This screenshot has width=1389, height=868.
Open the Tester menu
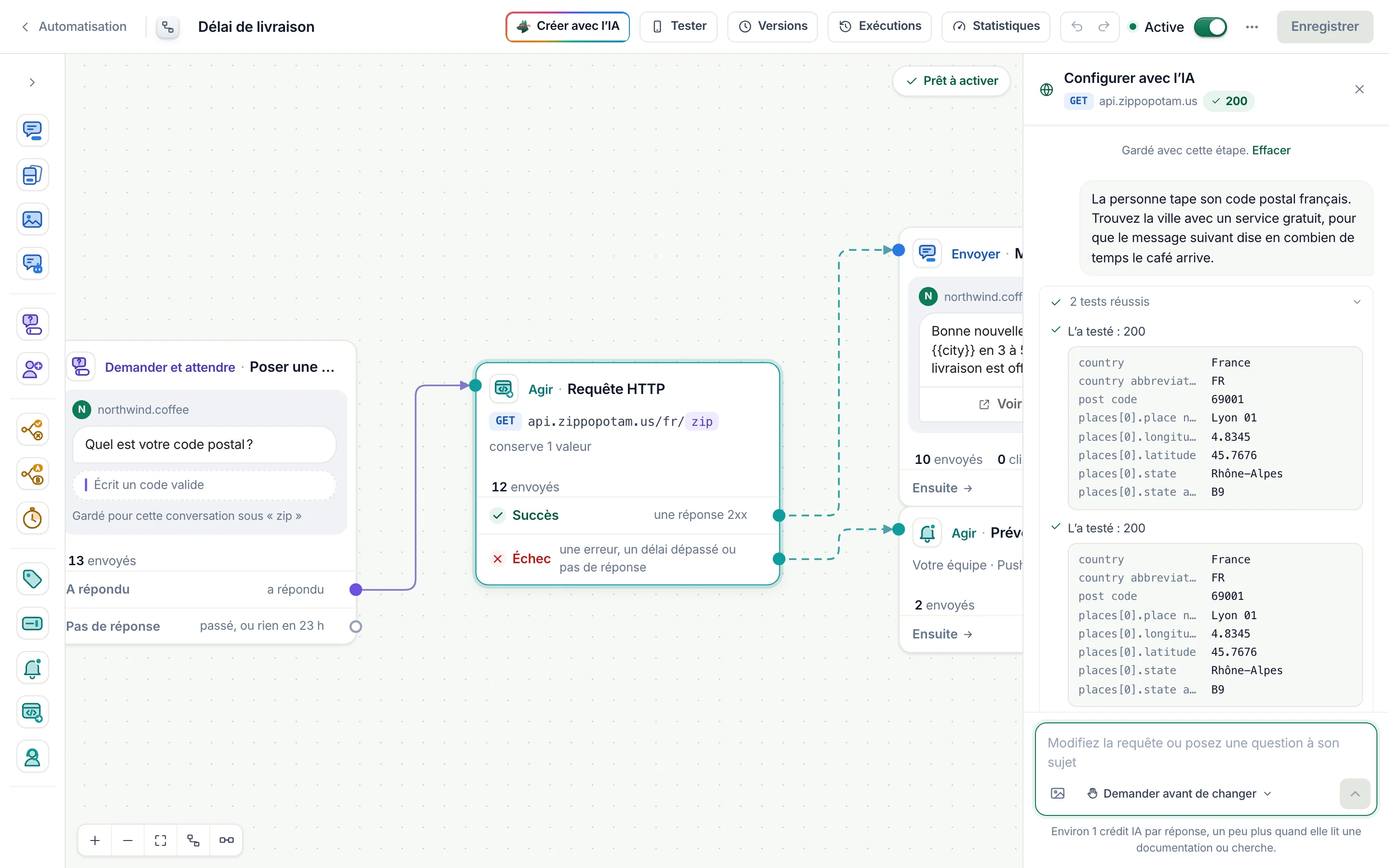679,27
